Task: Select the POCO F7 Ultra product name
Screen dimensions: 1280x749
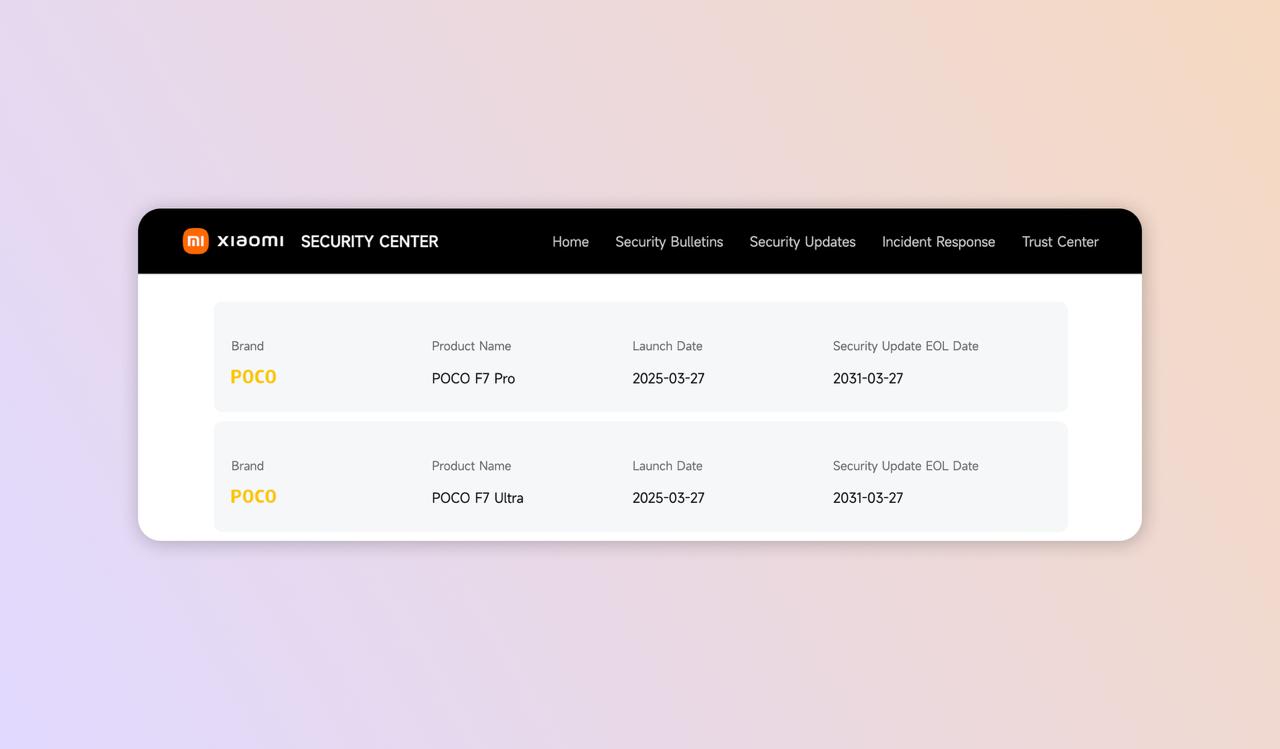Action: 477,498
